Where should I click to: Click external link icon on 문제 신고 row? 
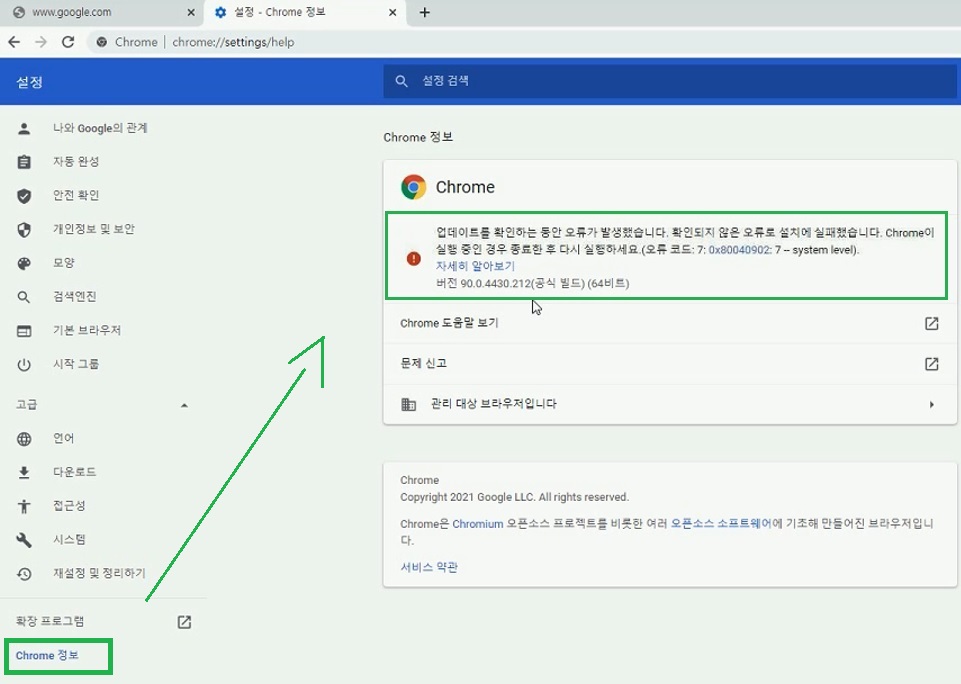pos(932,364)
